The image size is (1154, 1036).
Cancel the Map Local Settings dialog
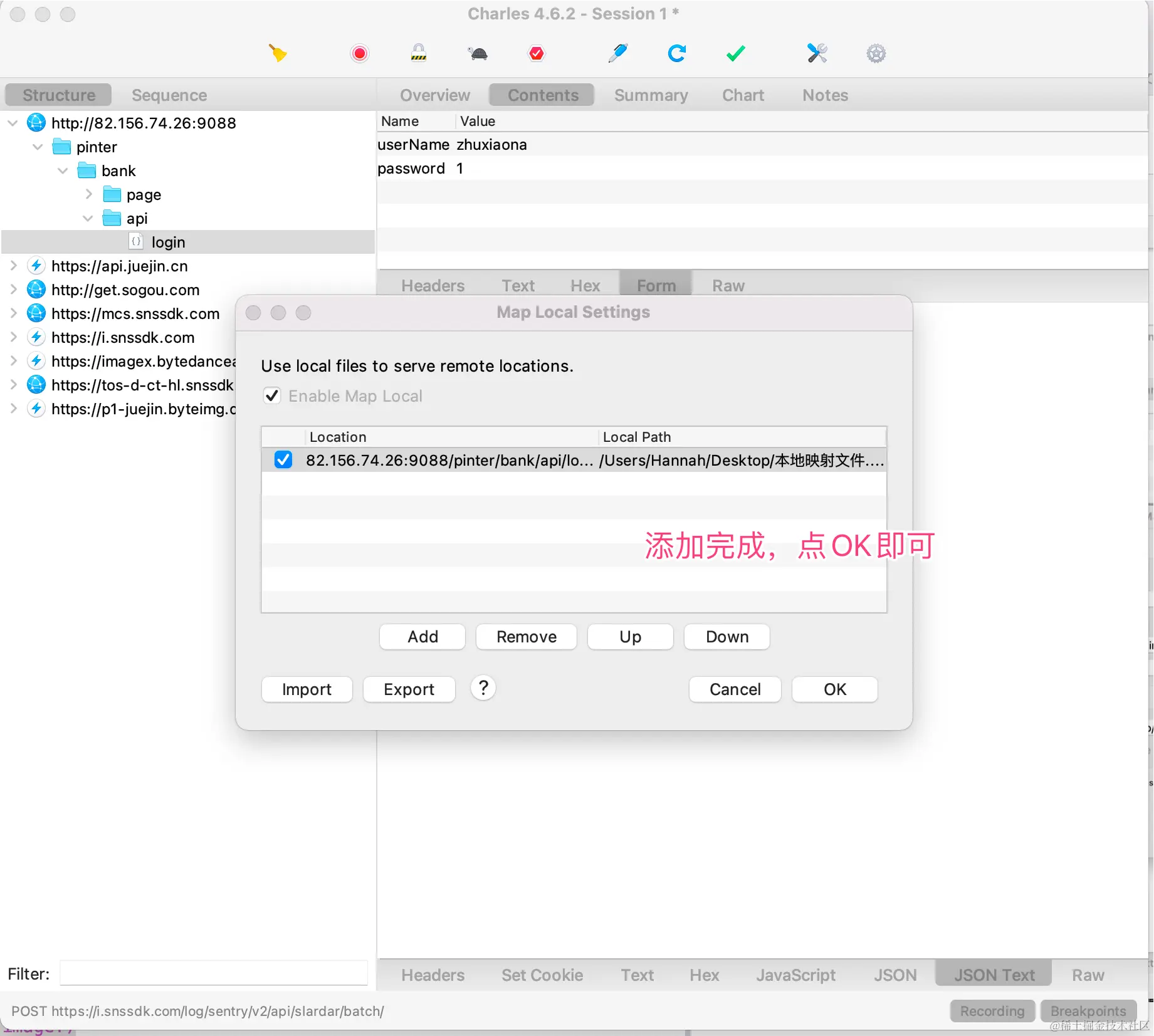(735, 689)
